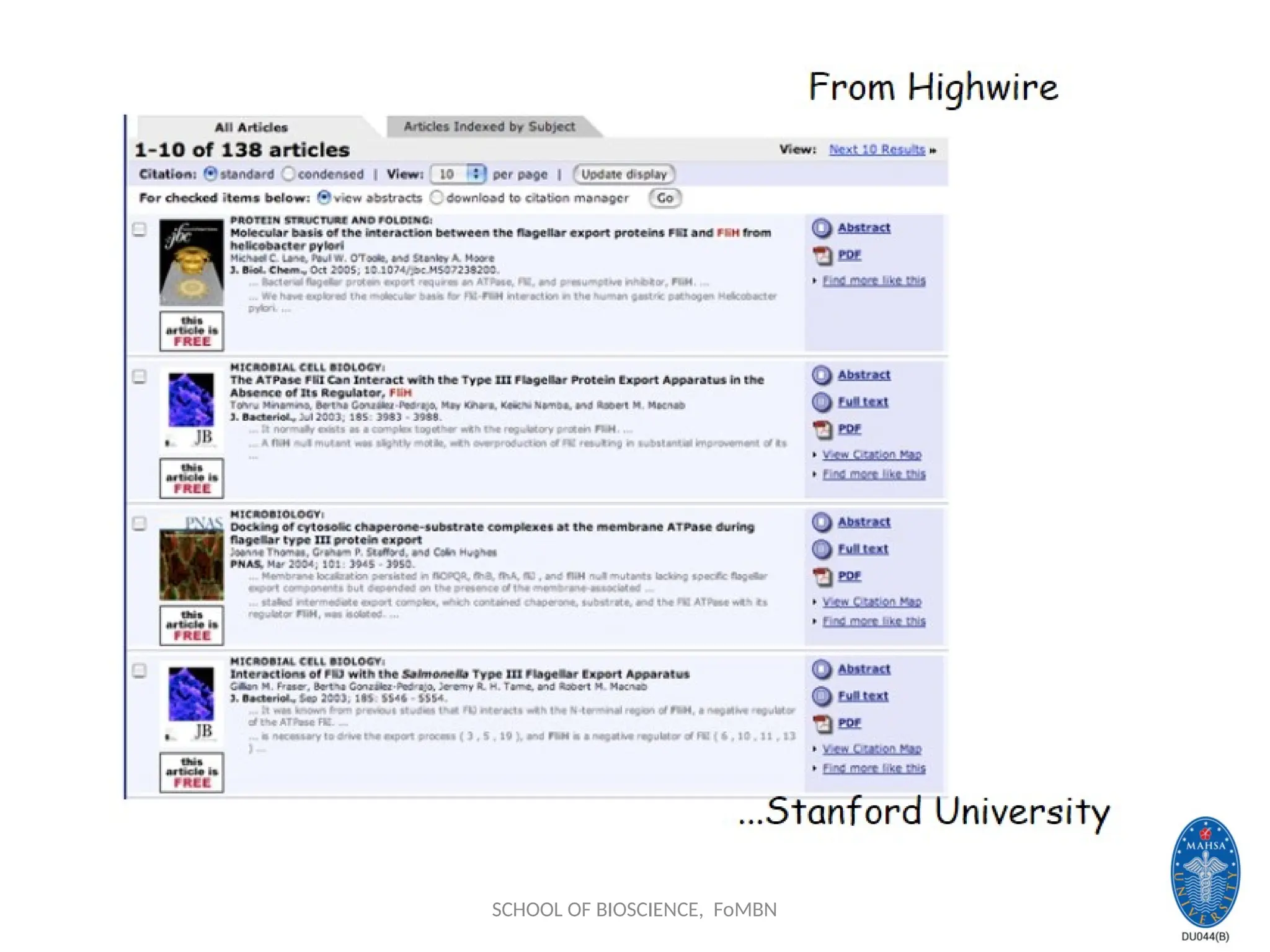
Task: Choose the download to citation manager option
Action: pos(437,198)
